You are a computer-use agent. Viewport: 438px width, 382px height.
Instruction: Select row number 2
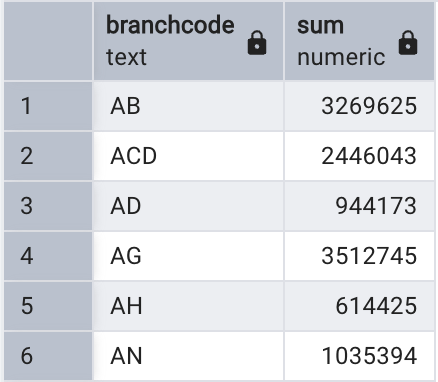[48, 156]
